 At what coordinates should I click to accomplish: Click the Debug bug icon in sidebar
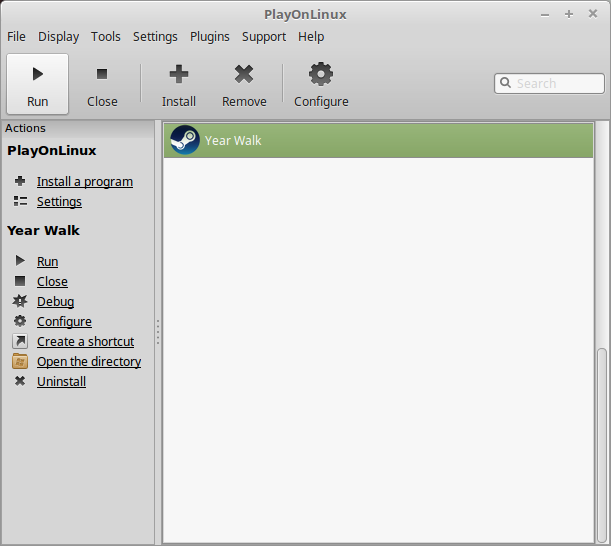(20, 301)
